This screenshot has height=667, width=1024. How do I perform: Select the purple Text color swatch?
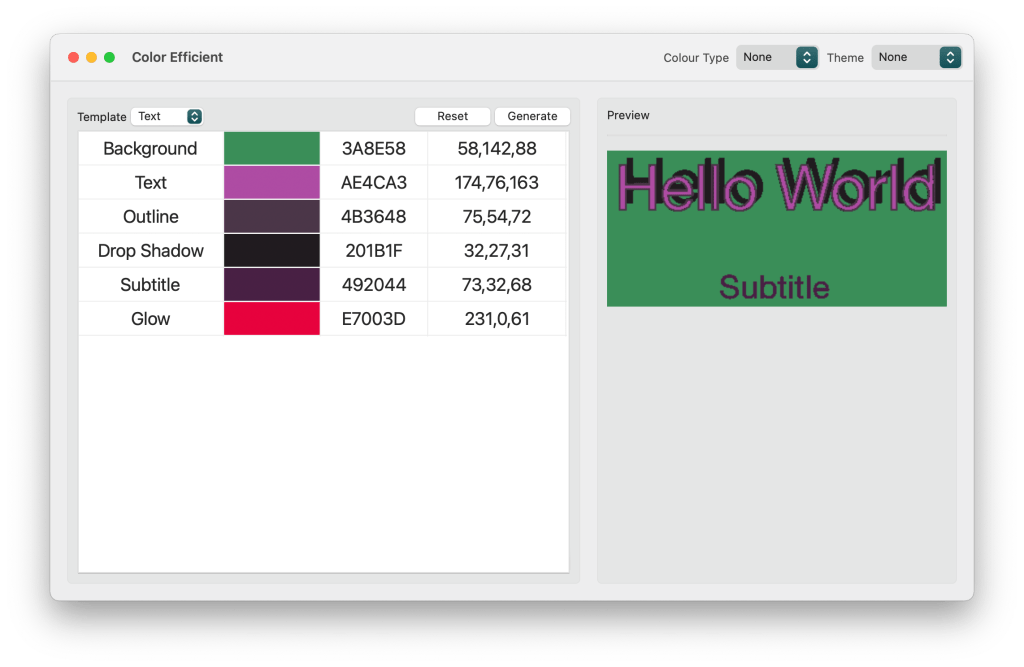point(272,183)
